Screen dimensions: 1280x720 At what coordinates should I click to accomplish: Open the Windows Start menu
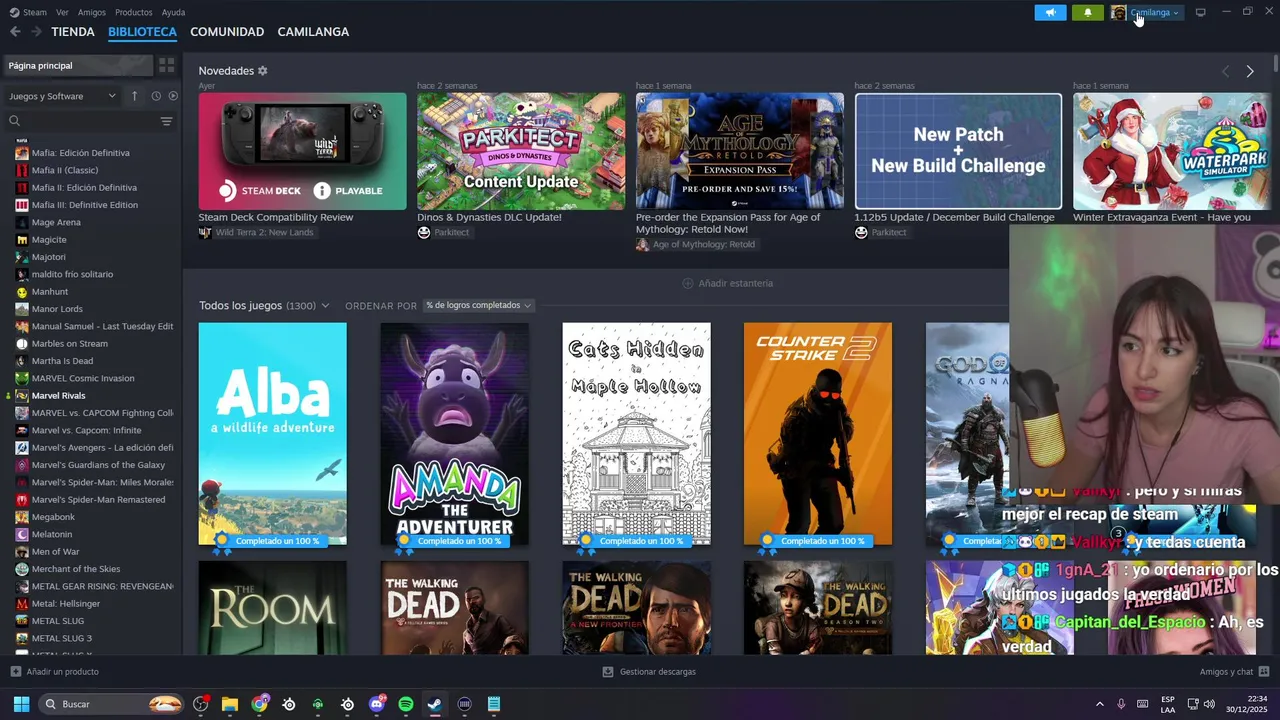pyautogui.click(x=21, y=704)
